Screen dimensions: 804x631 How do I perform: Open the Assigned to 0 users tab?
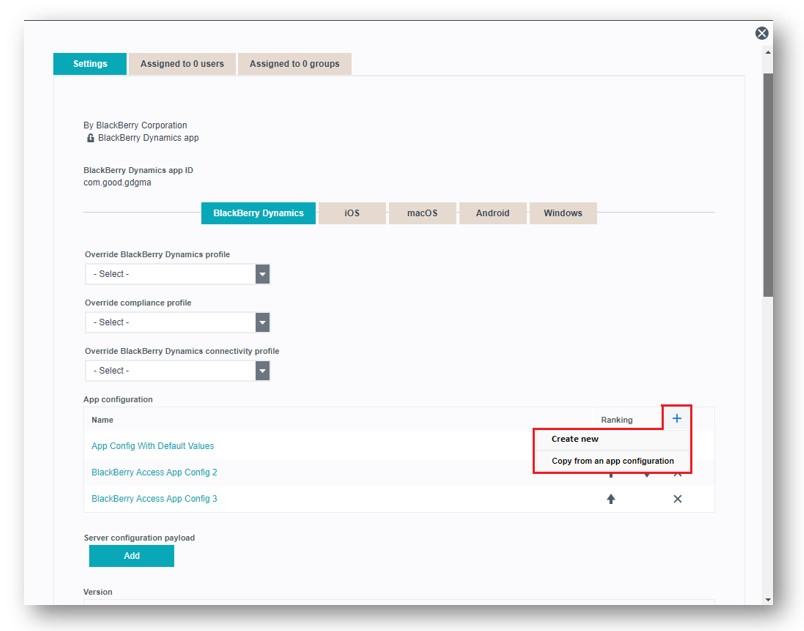coord(182,64)
